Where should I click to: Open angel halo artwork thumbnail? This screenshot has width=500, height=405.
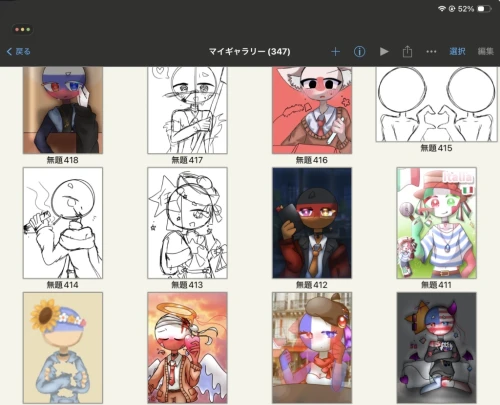(x=187, y=348)
